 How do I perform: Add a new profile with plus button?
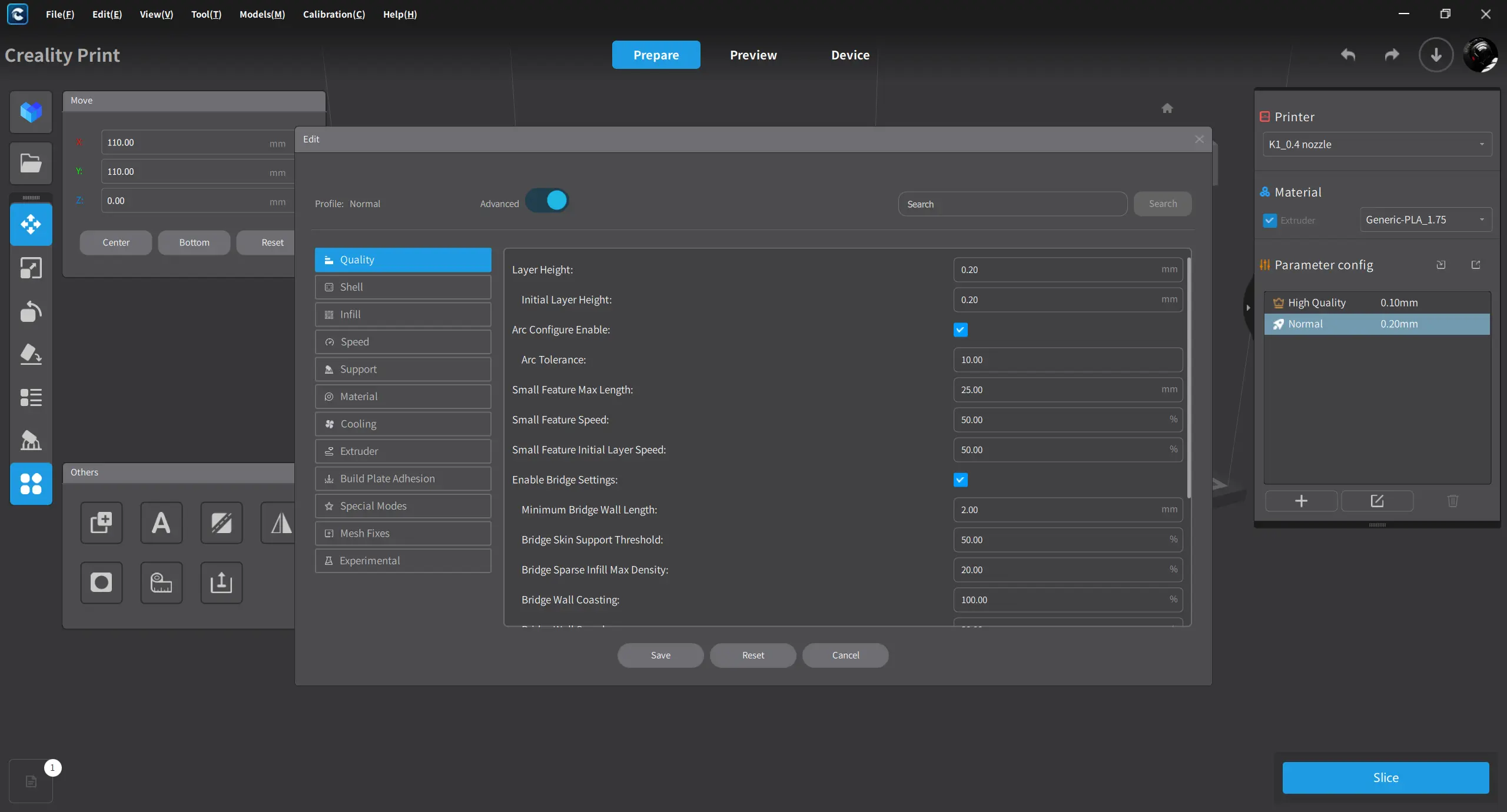(1301, 501)
